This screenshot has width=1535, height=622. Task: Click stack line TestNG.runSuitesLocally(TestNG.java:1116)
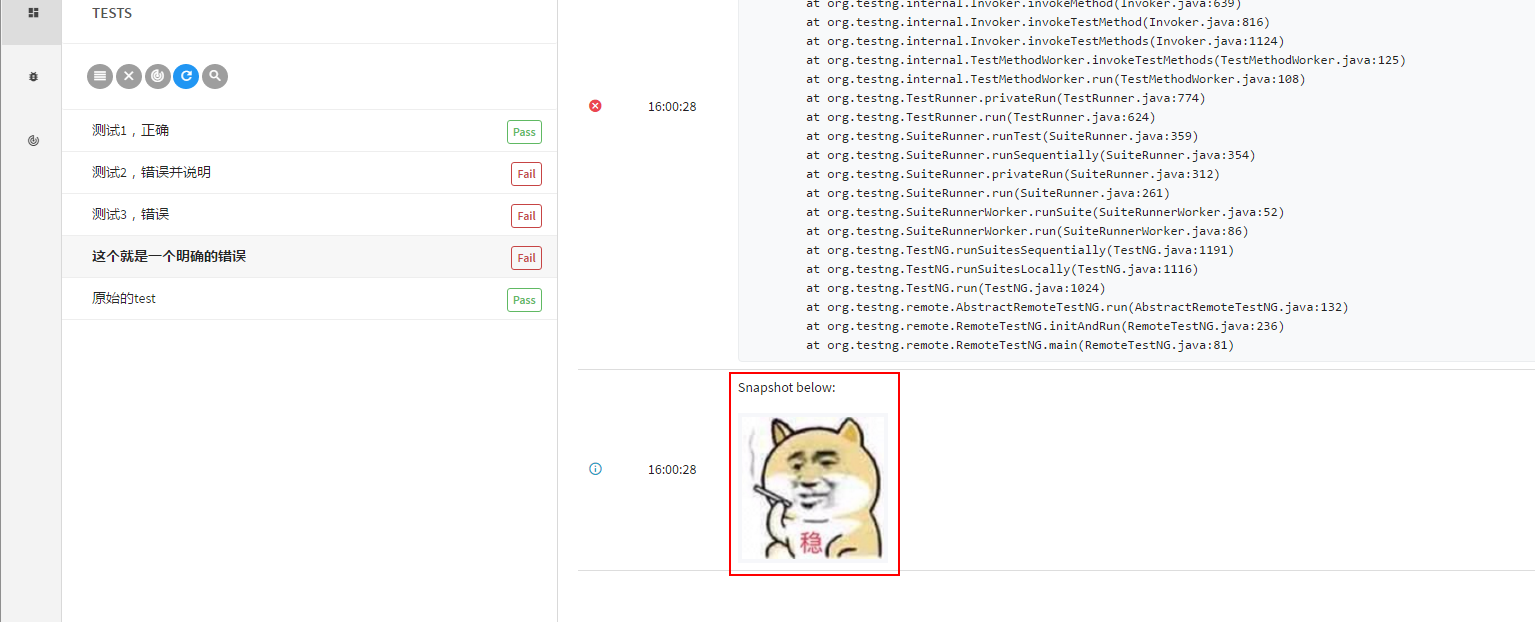[x=1002, y=269]
